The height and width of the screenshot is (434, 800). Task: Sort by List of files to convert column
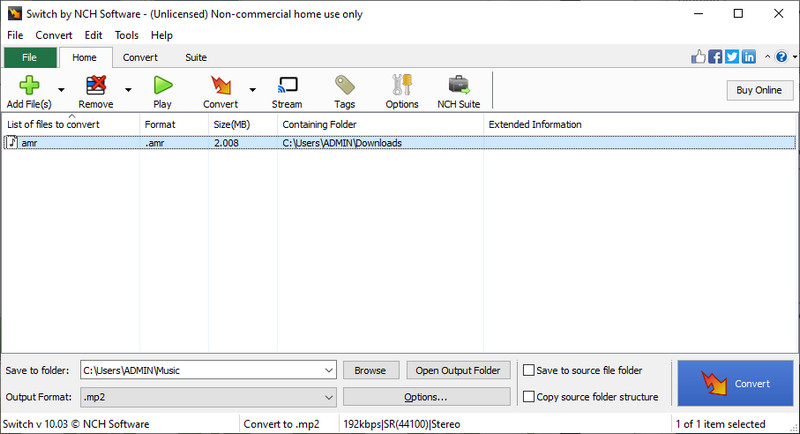(70, 124)
